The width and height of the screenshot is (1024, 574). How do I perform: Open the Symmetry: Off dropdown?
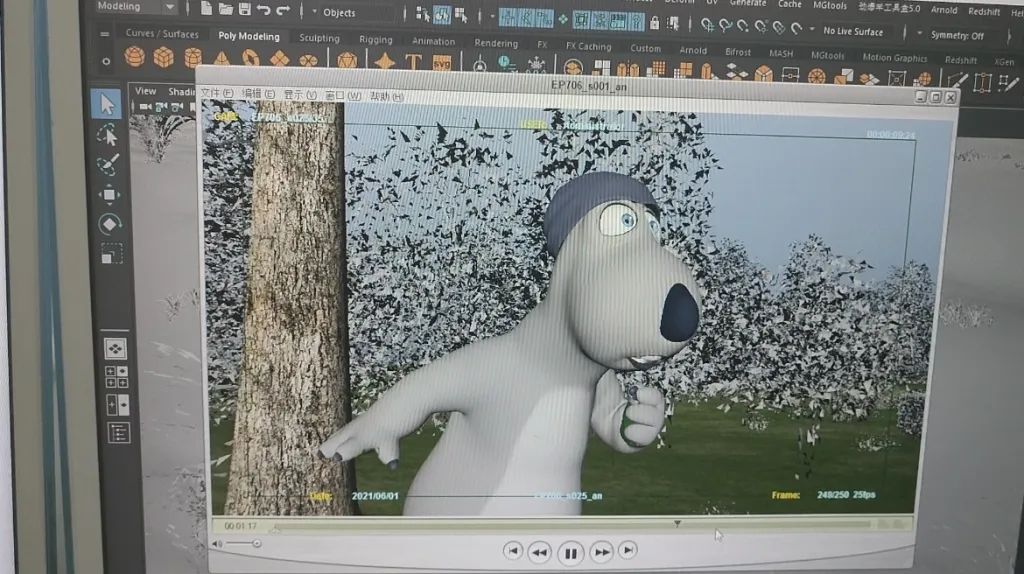(958, 35)
